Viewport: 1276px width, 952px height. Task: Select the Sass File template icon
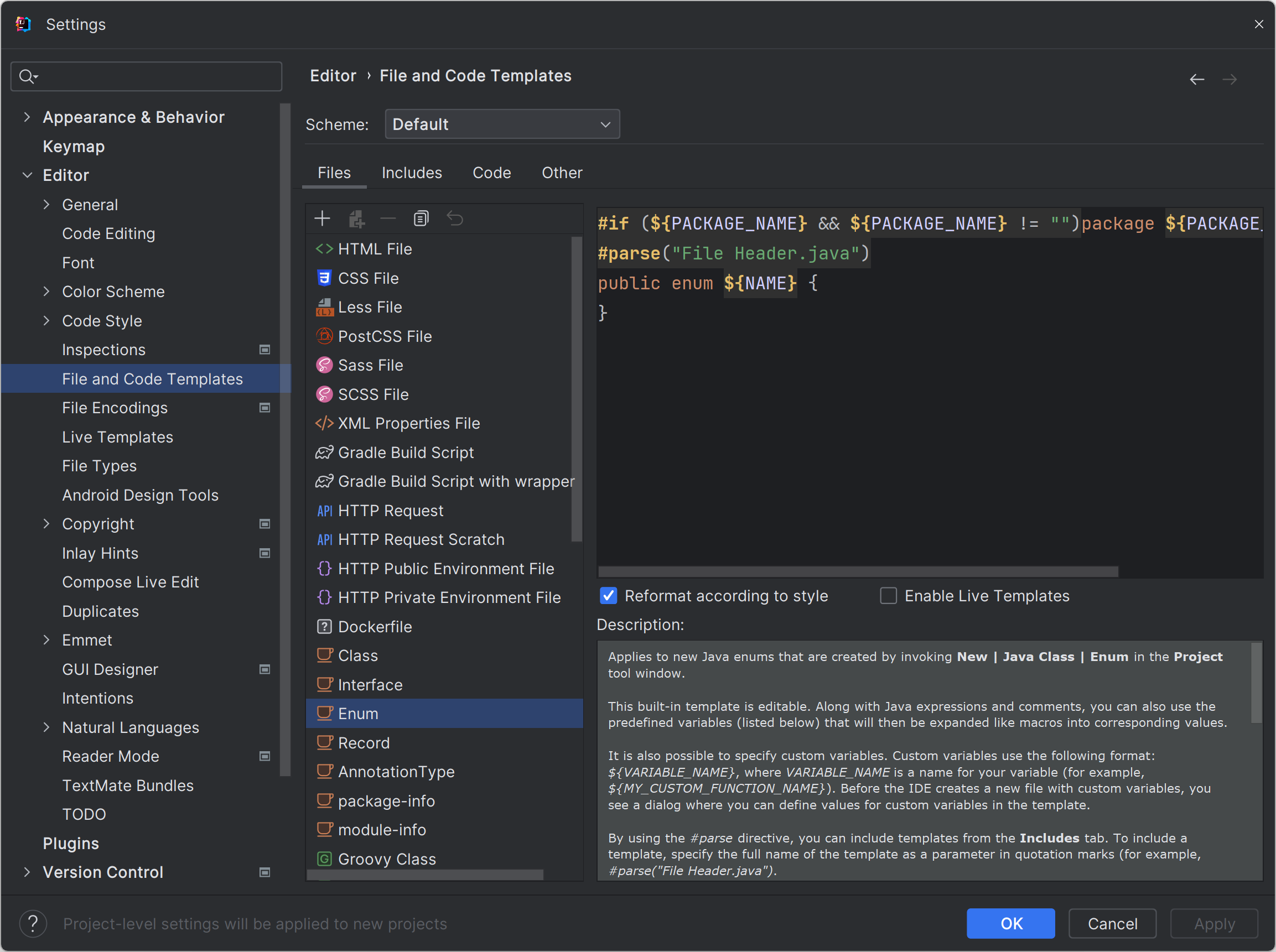click(x=324, y=365)
